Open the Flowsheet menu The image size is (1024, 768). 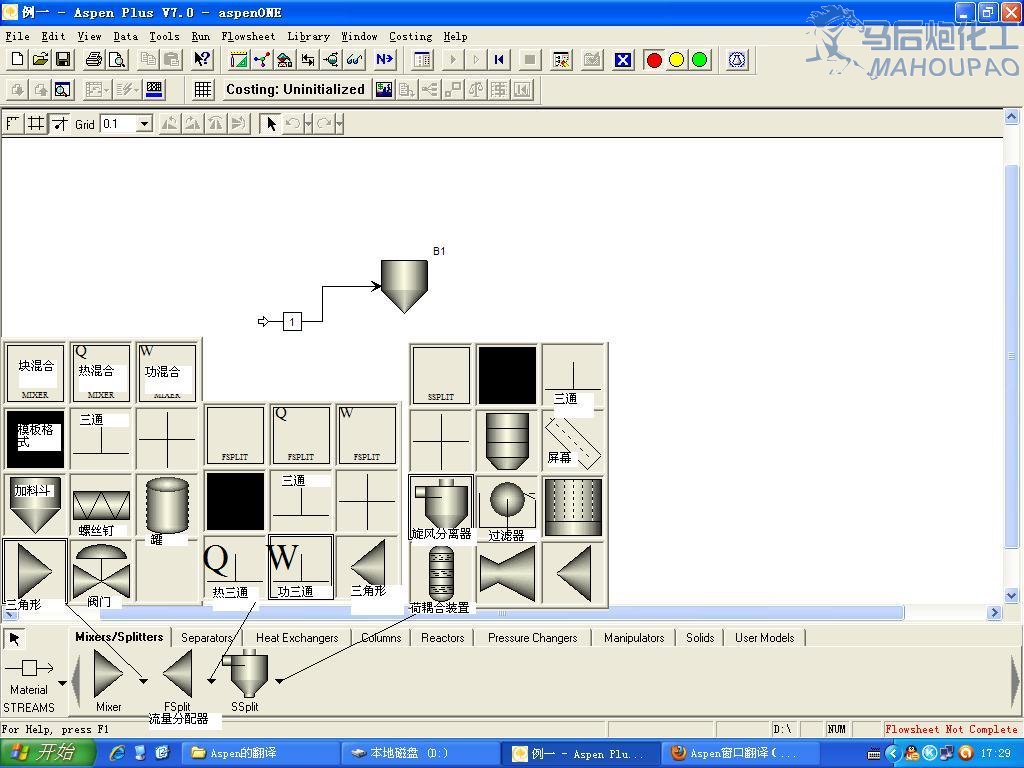point(248,37)
